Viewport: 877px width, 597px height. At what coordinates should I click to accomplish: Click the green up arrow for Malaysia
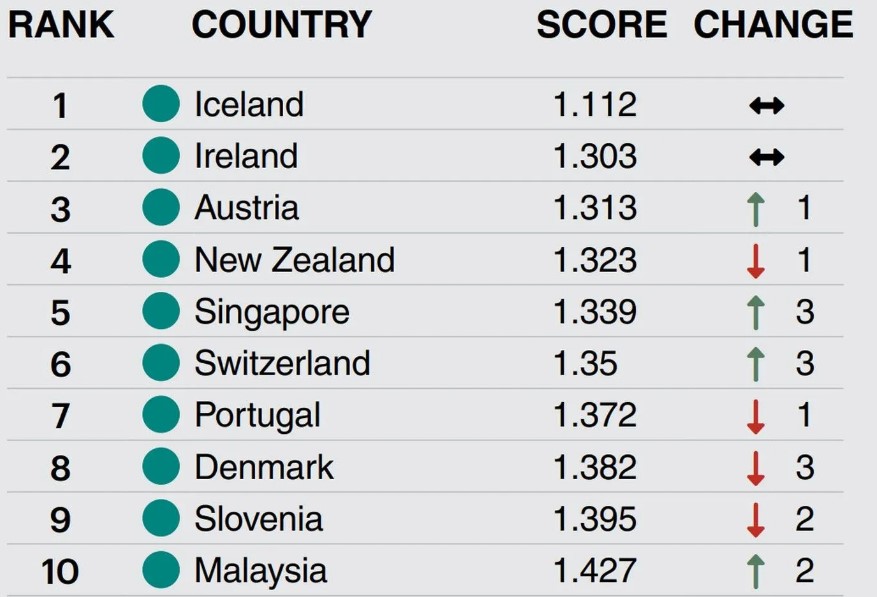[756, 572]
